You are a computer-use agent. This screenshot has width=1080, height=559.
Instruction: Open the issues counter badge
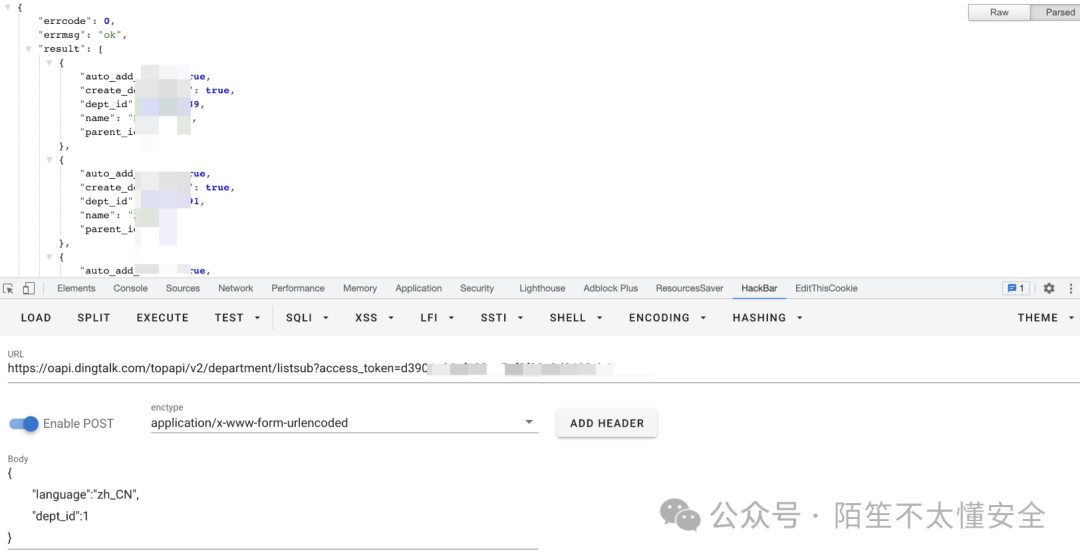pos(1016,288)
